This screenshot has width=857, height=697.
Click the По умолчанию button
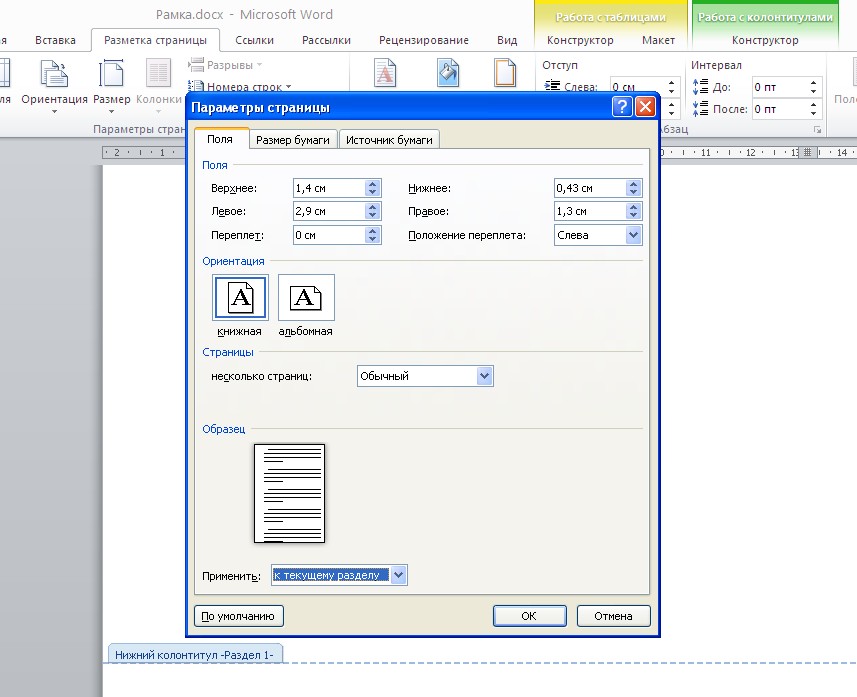pos(239,616)
